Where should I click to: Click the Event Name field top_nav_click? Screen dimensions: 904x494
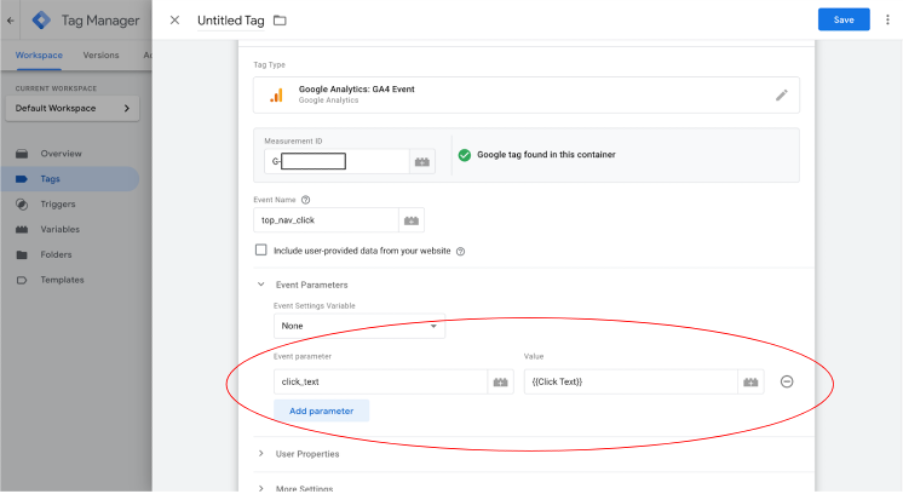coord(326,220)
